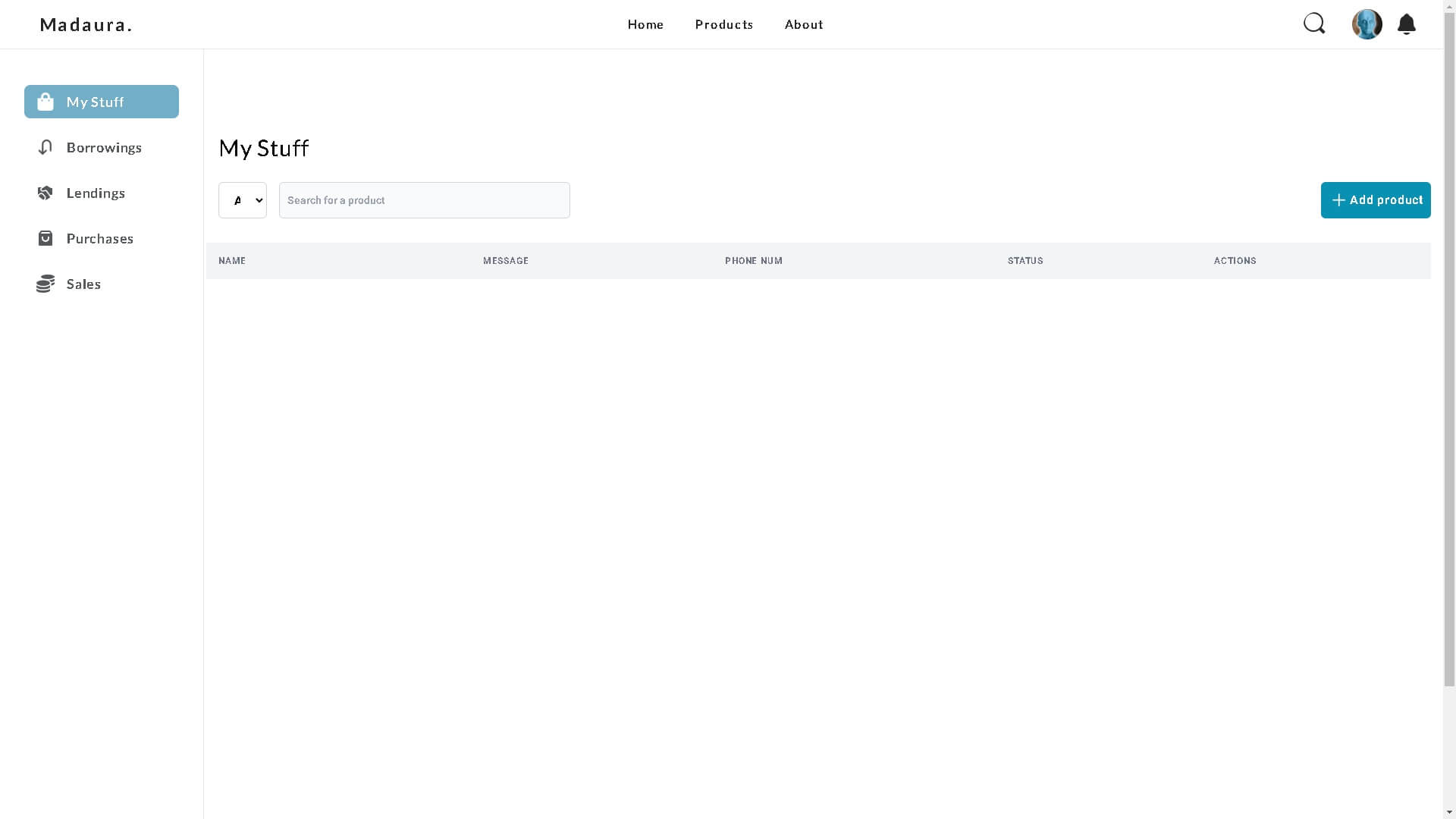Click the user profile avatar
1456x819 pixels.
(x=1367, y=24)
